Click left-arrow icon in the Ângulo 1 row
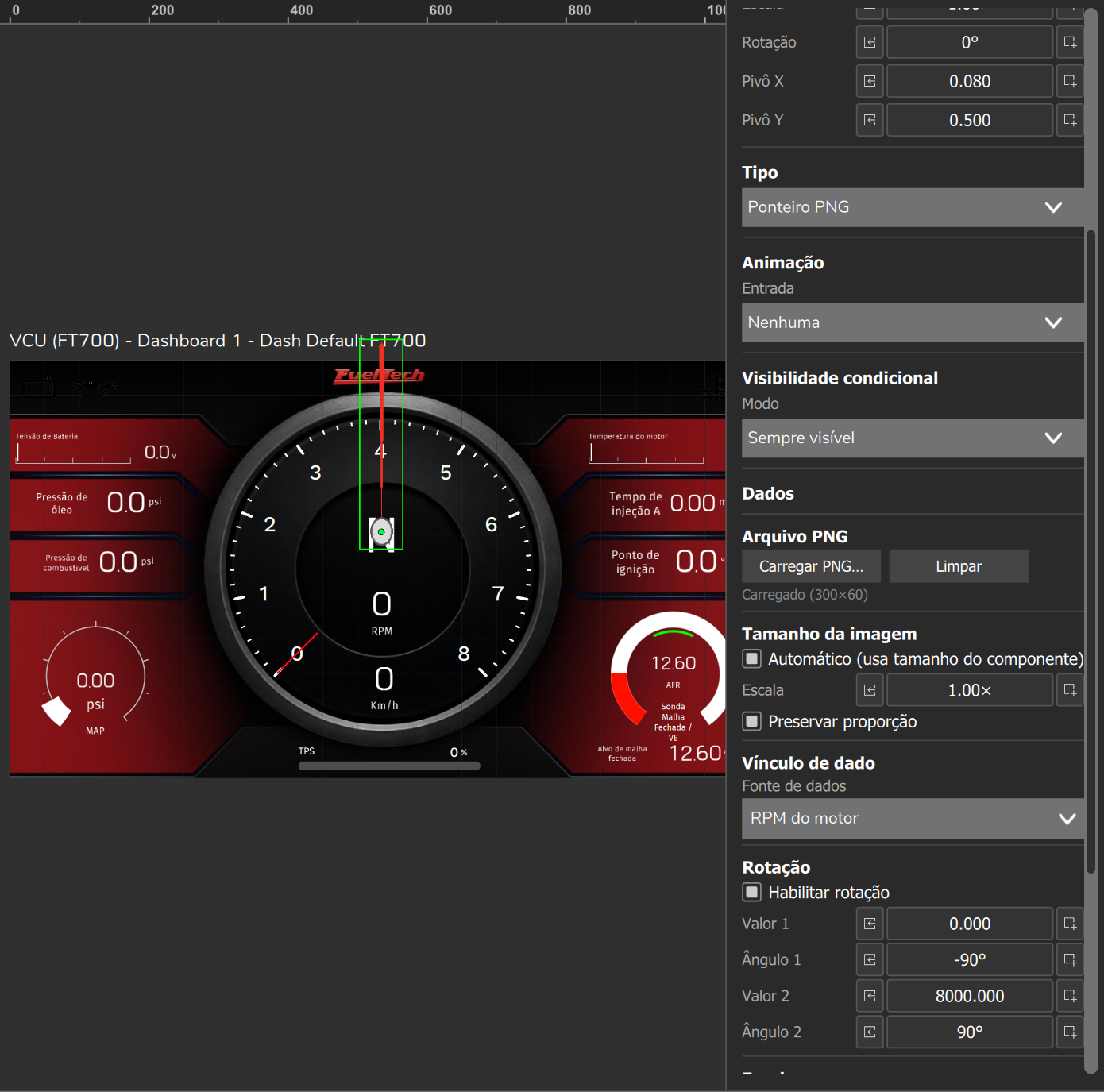The width and height of the screenshot is (1104, 1092). [x=870, y=959]
